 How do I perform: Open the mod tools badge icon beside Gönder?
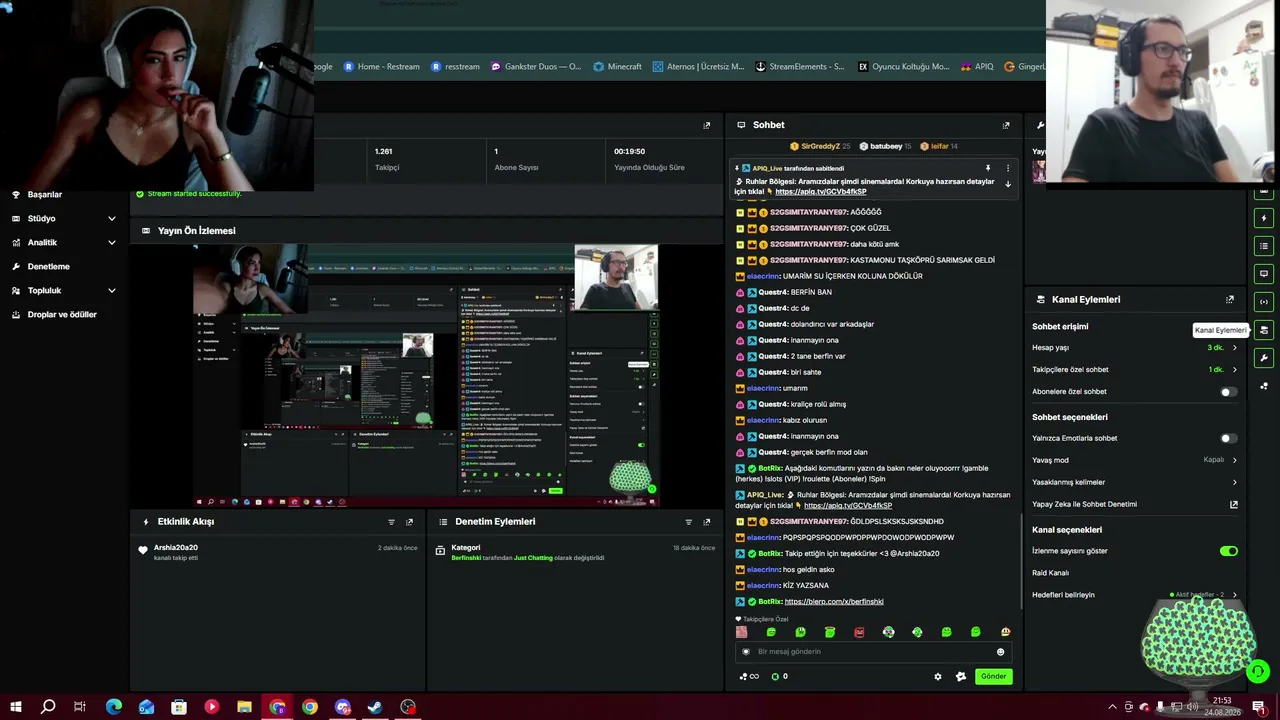961,677
